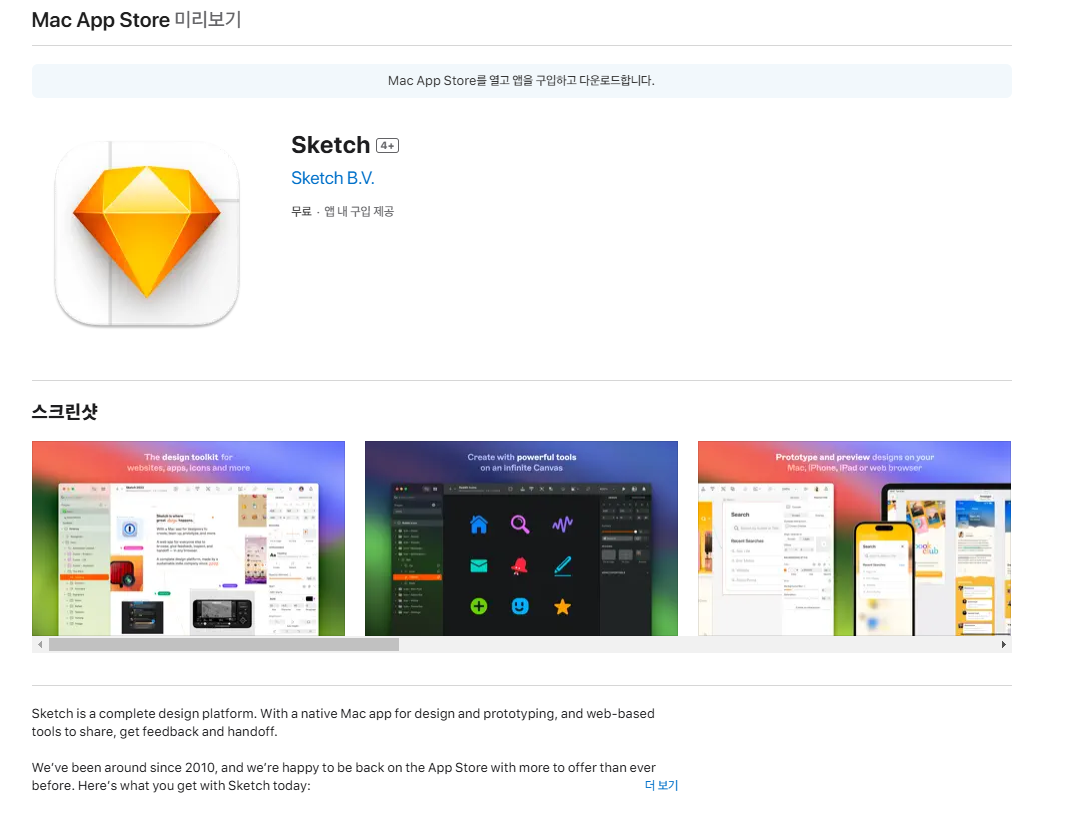The height and width of the screenshot is (816, 1072).
Task: Click the Mac App Store open banner
Action: pos(522,81)
